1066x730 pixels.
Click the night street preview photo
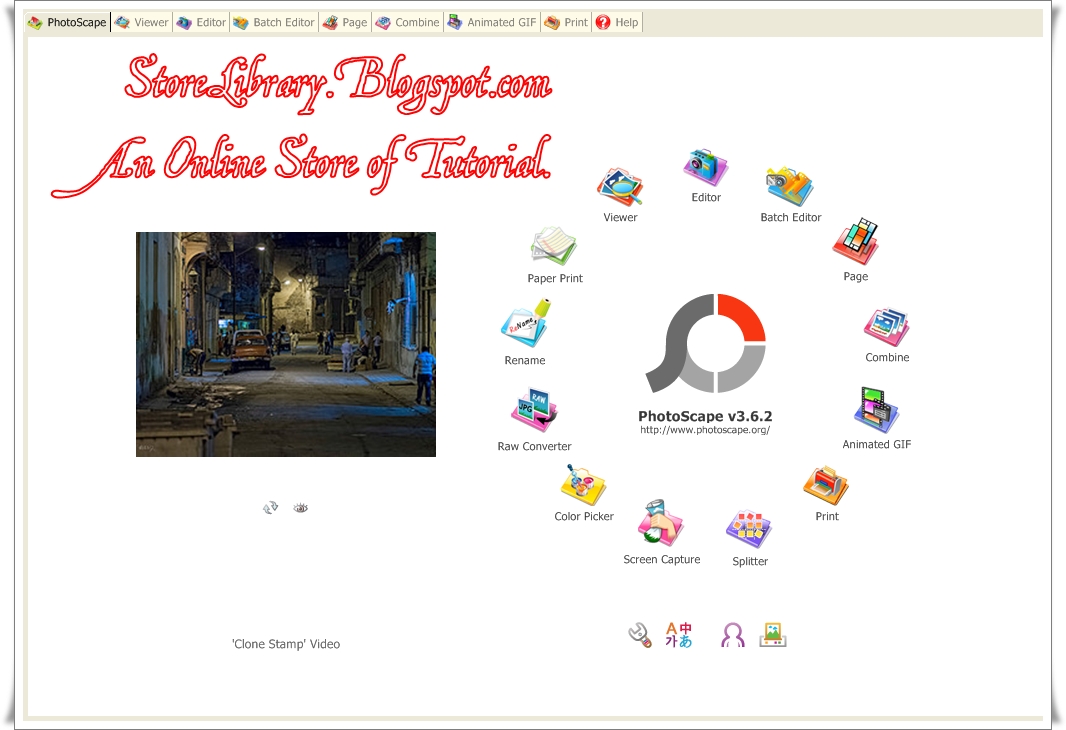coord(286,344)
